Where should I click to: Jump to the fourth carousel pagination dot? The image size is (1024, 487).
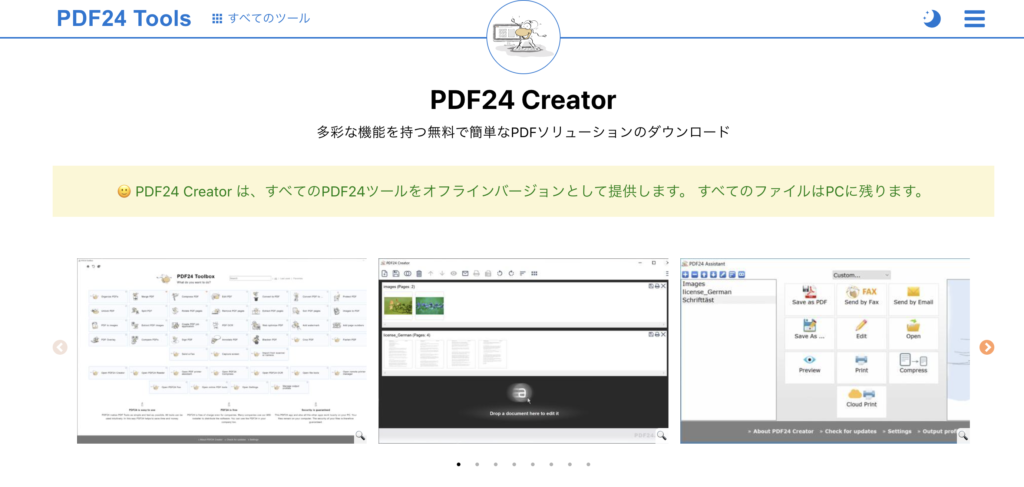click(x=514, y=465)
